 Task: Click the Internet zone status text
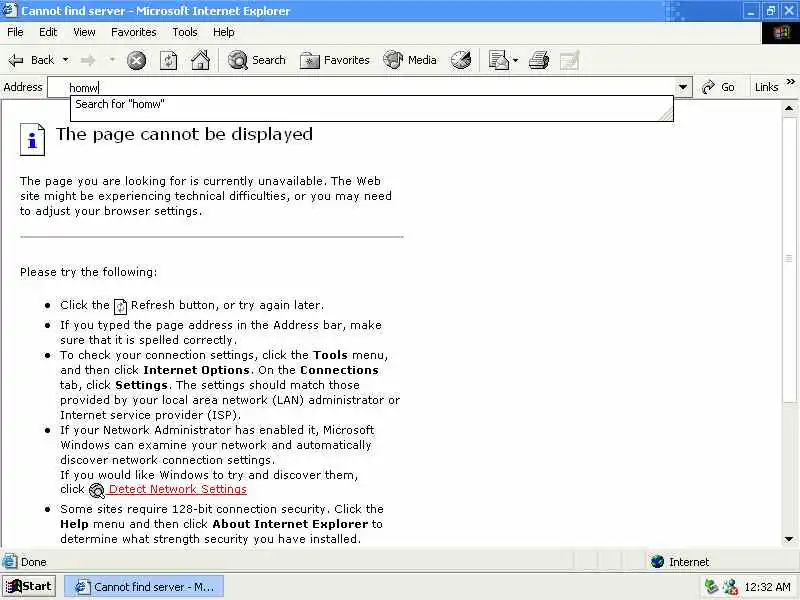pos(689,562)
